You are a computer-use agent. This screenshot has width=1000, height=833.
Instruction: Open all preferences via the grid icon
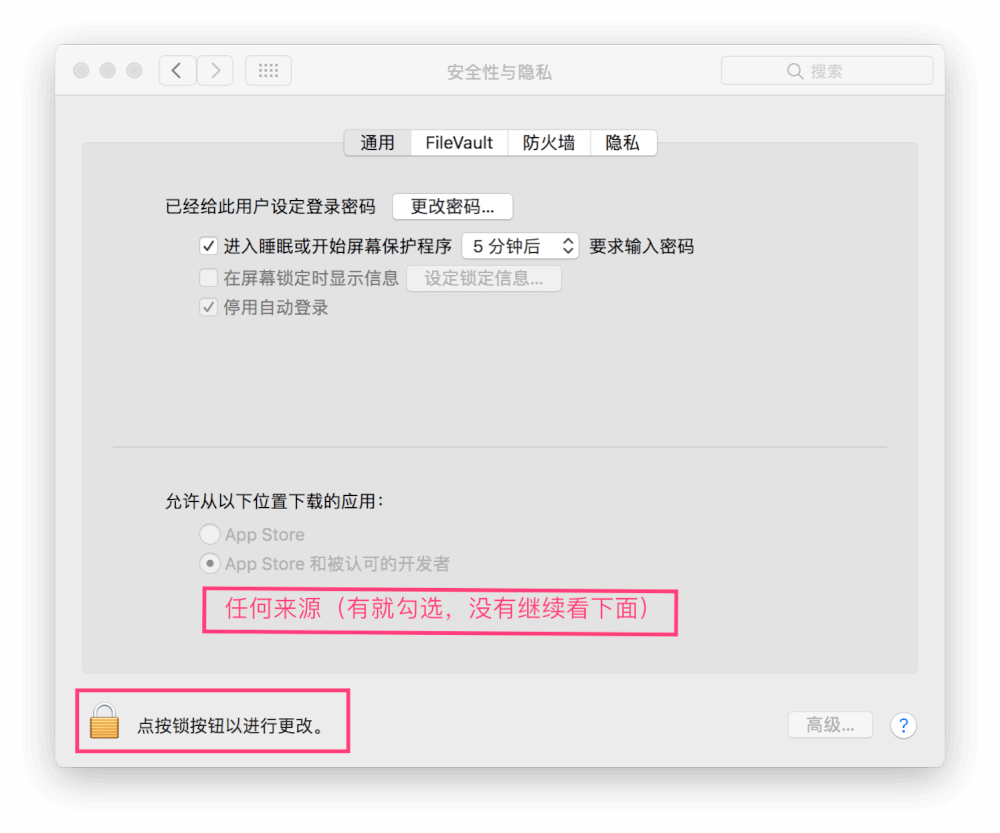(268, 70)
